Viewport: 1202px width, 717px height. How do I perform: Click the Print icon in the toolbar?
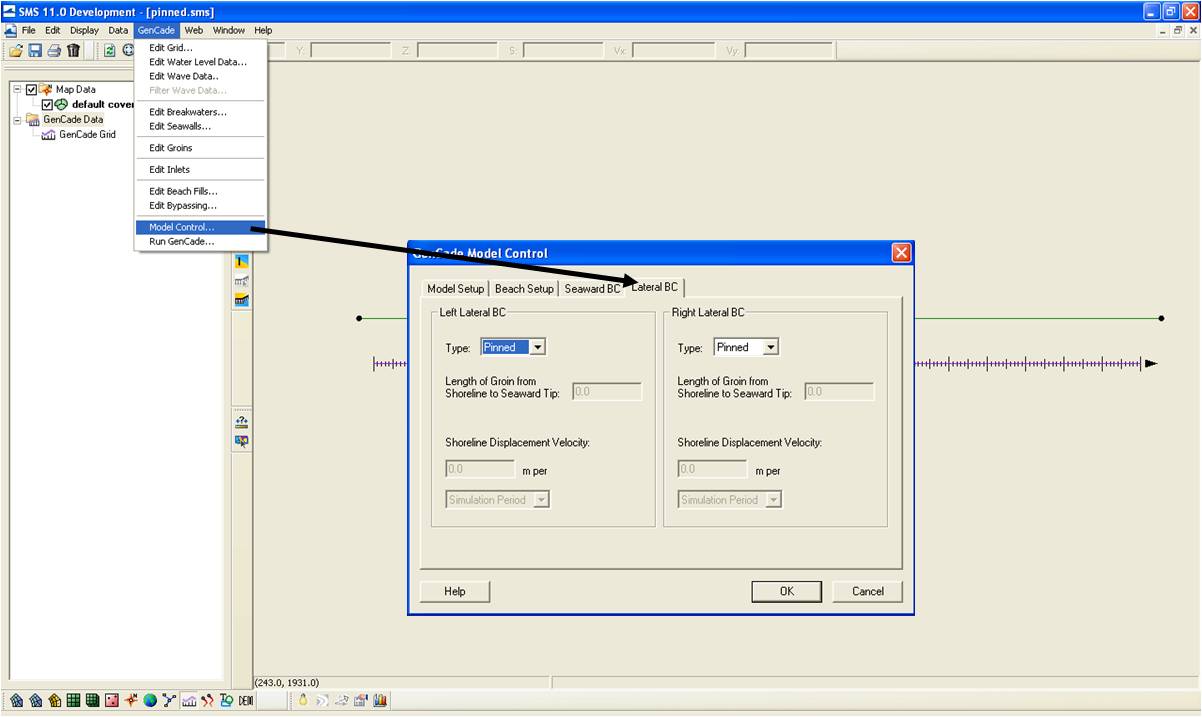click(54, 50)
